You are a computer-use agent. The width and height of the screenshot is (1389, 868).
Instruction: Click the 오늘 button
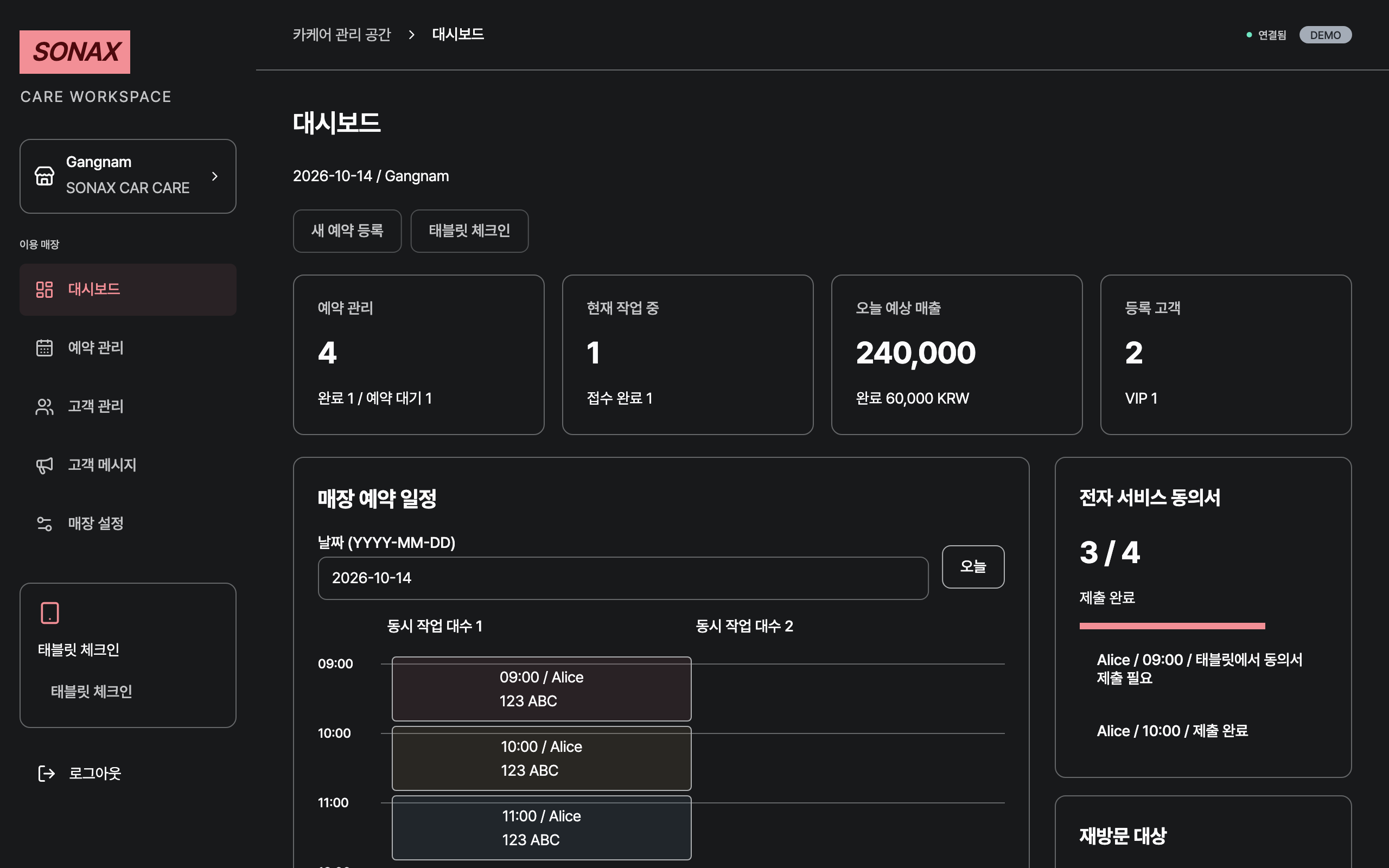[x=973, y=566]
